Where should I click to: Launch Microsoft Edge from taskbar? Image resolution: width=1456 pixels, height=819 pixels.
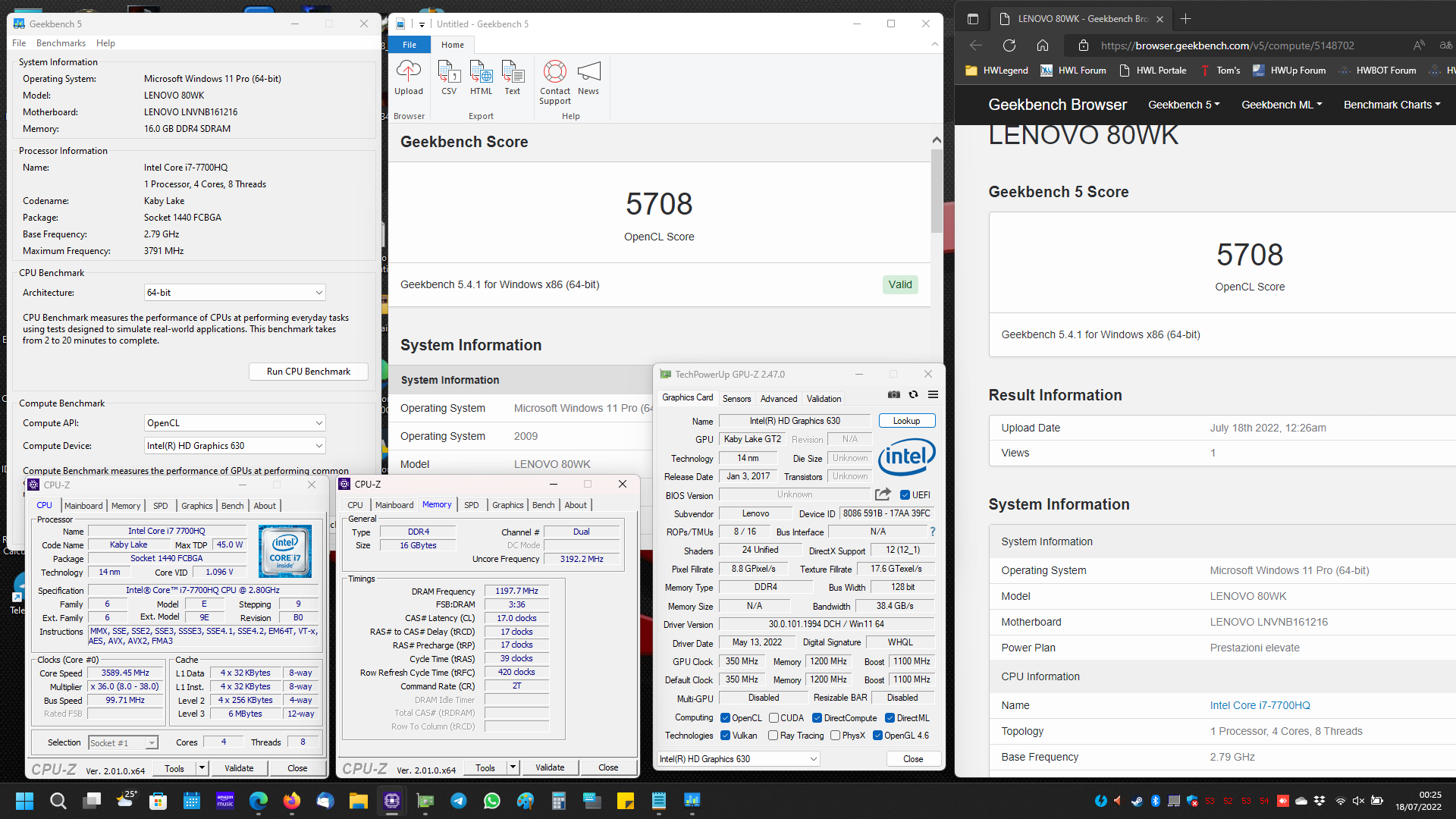click(x=259, y=801)
